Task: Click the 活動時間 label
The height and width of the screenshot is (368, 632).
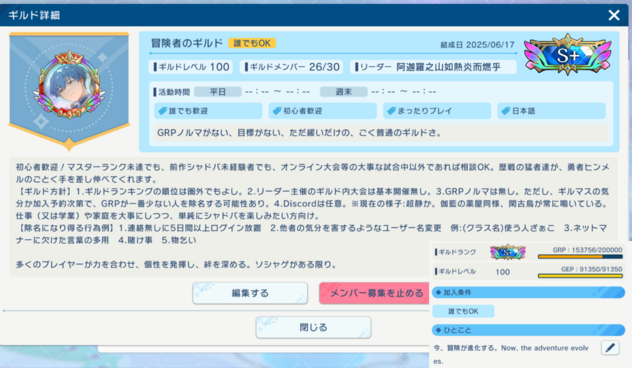Action: [173, 92]
